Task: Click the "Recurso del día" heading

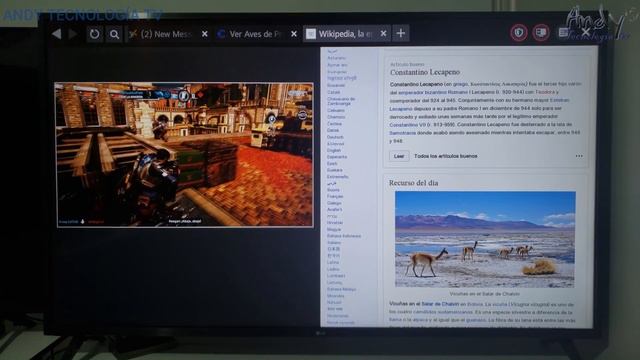Action: pos(413,183)
